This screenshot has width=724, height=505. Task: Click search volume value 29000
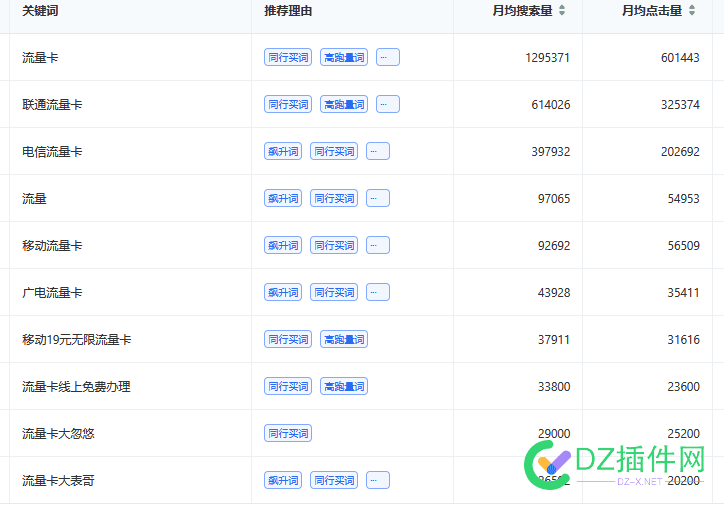tap(554, 434)
